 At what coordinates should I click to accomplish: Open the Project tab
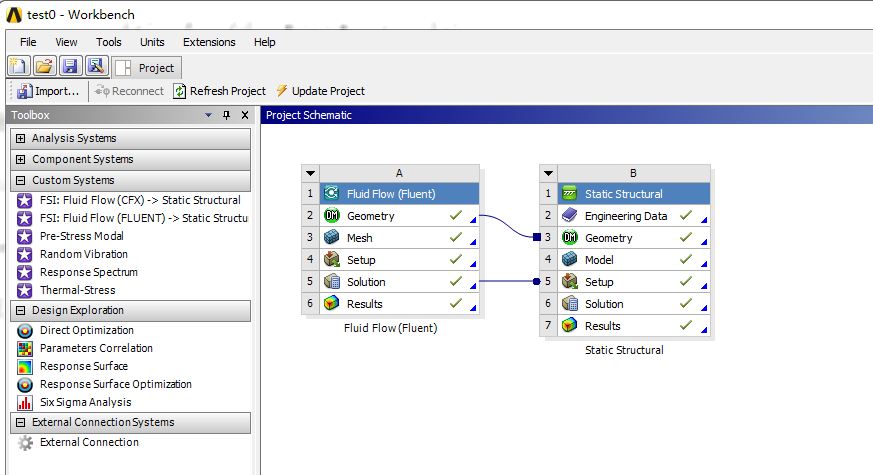pos(147,68)
